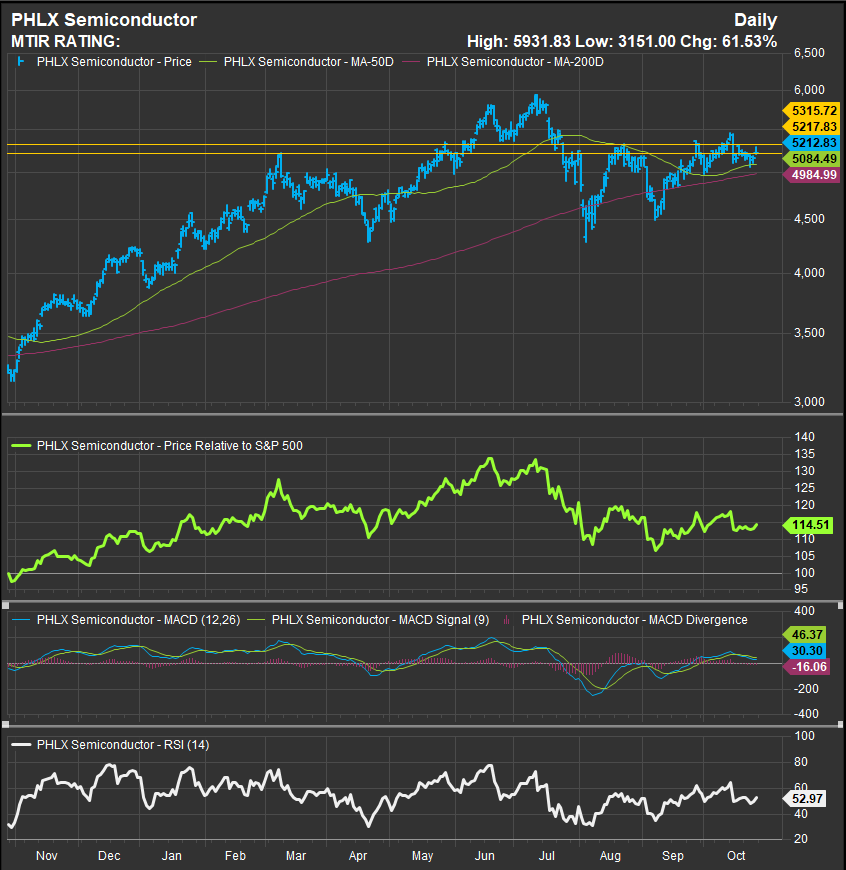Click the Jan month label on time axis
The image size is (846, 870).
171,856
